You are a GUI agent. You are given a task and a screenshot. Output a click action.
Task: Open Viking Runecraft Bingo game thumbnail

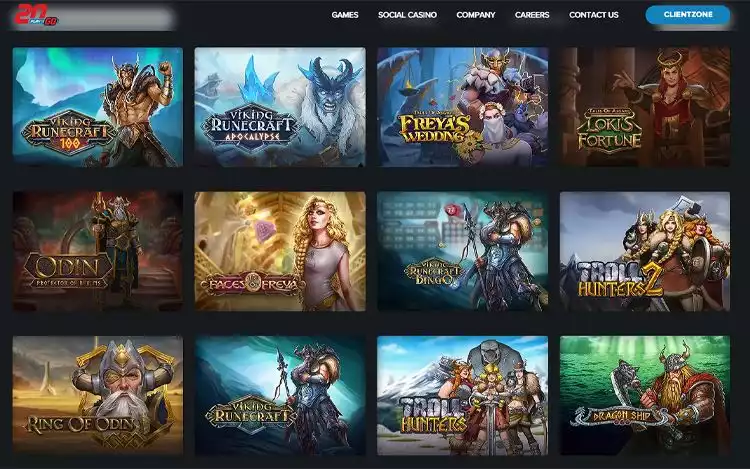(x=463, y=251)
